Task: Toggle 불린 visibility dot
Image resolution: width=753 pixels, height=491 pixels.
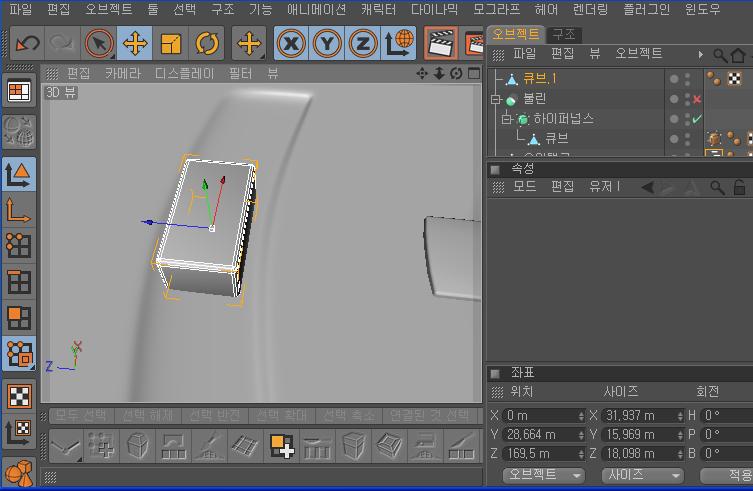Action: pos(674,98)
